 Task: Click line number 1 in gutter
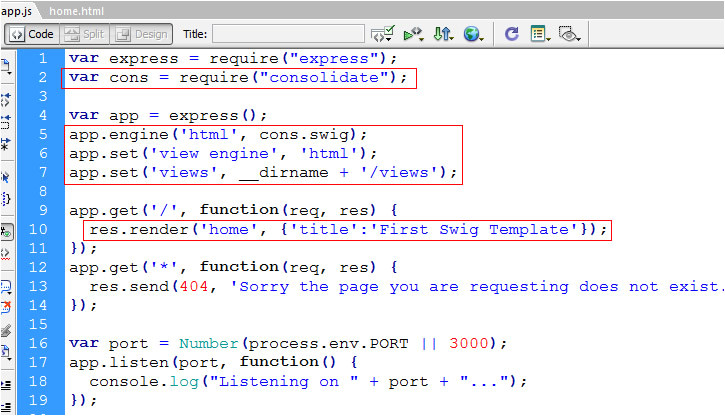tap(43, 58)
